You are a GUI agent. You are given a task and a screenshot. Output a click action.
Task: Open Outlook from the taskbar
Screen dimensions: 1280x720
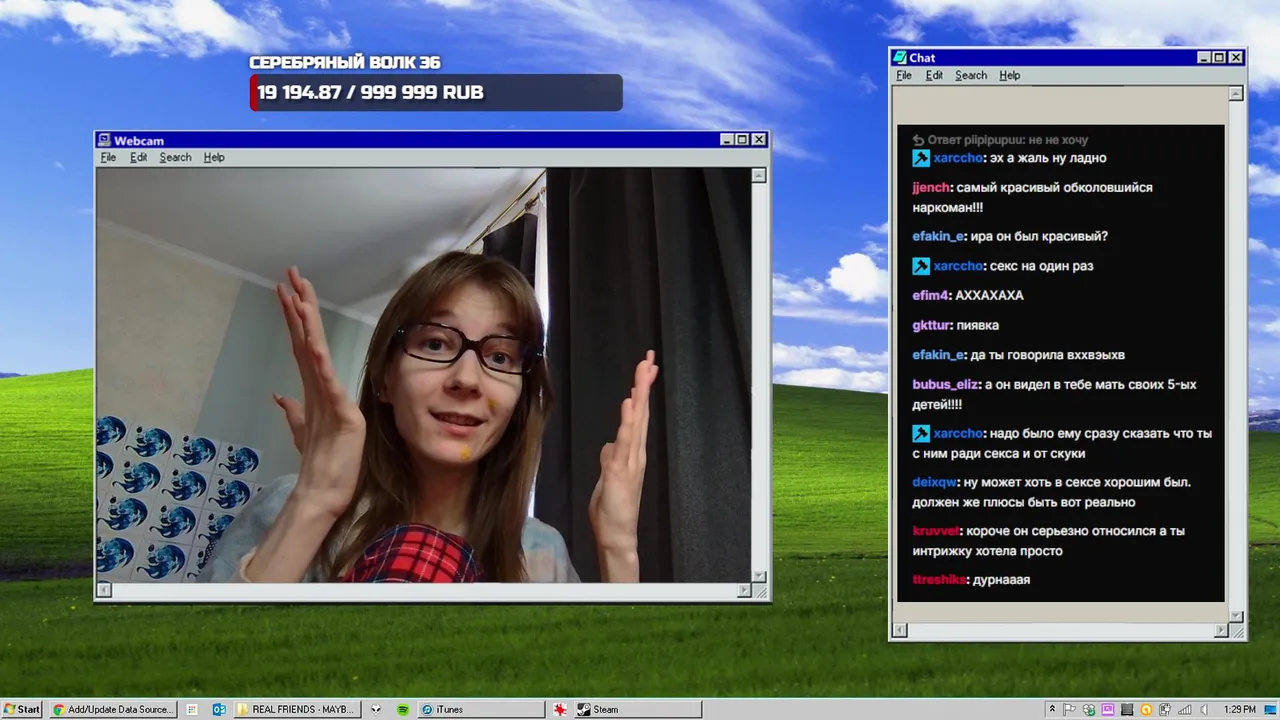point(218,709)
